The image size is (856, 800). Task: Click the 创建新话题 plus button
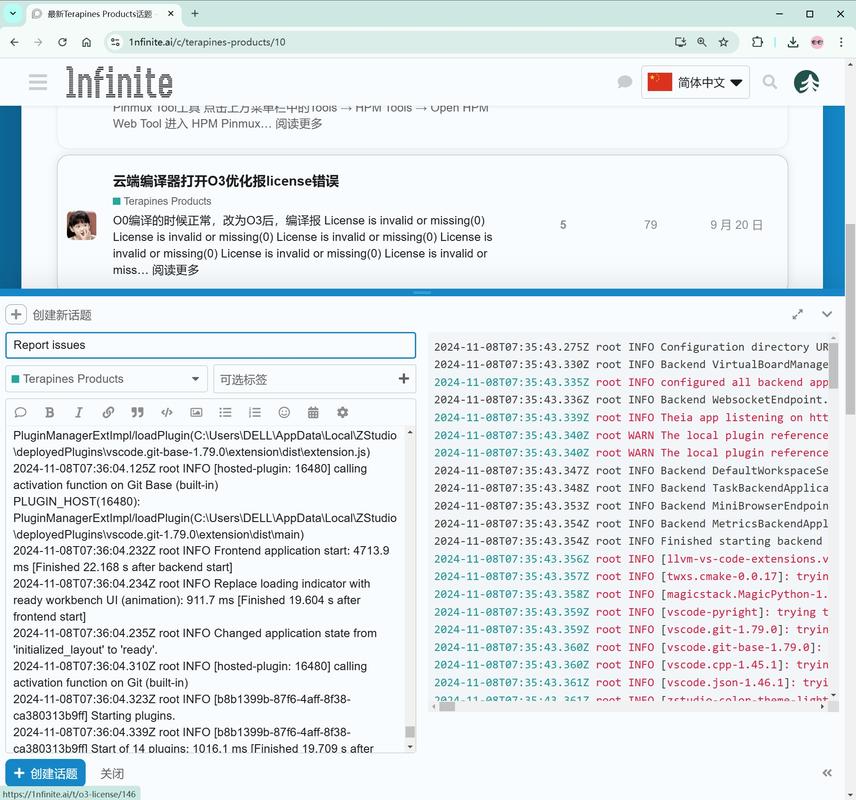pyautogui.click(x=16, y=315)
